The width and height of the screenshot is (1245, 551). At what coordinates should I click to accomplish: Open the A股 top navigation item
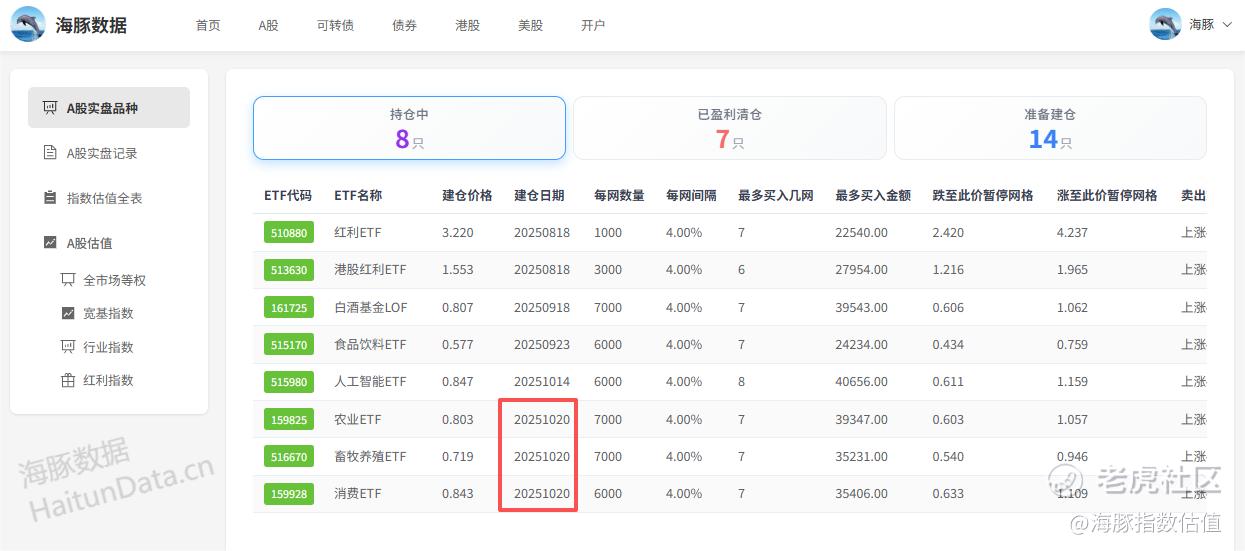point(268,25)
